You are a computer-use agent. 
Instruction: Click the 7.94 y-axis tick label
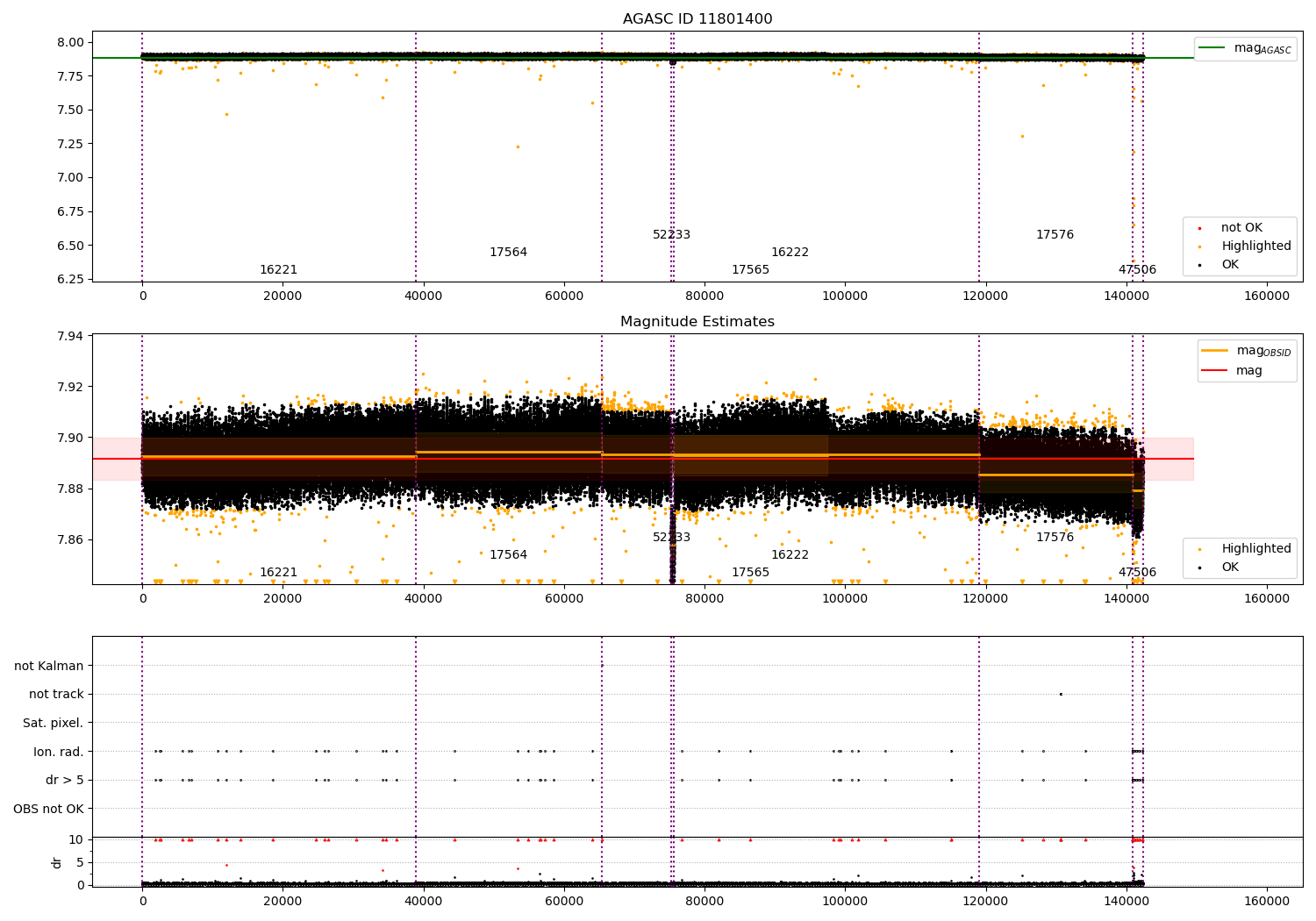pyautogui.click(x=72, y=336)
